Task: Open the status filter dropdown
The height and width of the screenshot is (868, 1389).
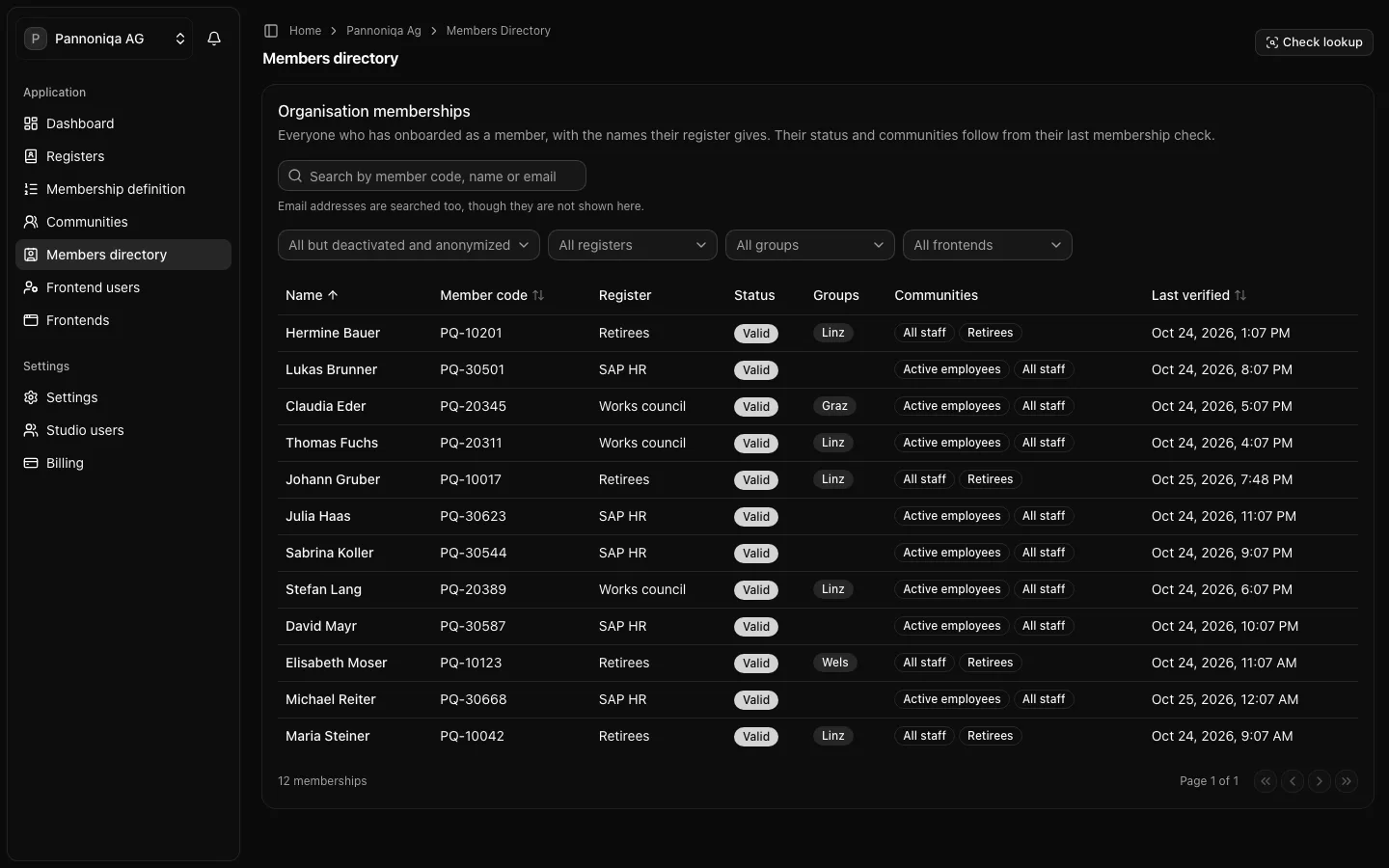Action: click(409, 245)
